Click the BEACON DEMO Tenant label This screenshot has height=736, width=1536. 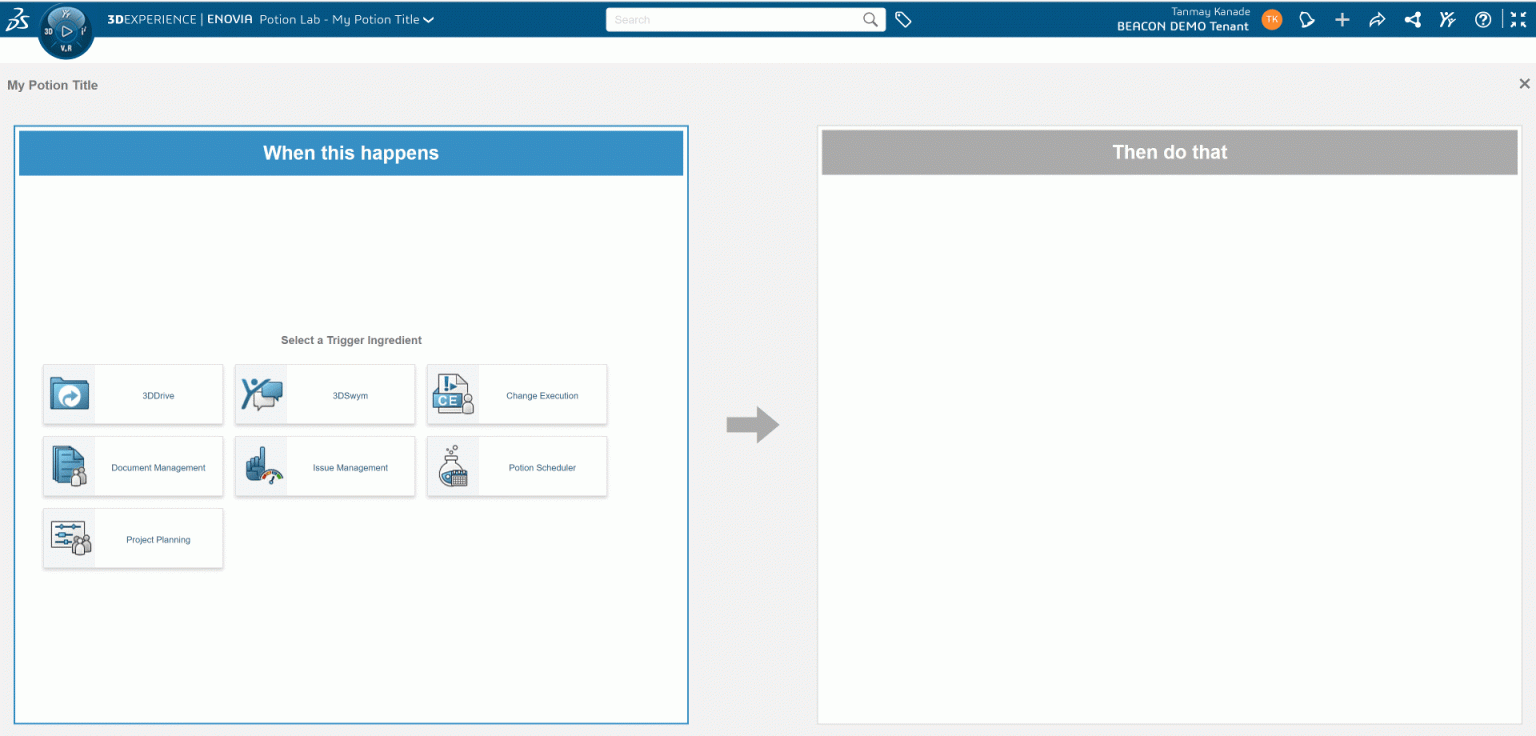click(x=1183, y=27)
